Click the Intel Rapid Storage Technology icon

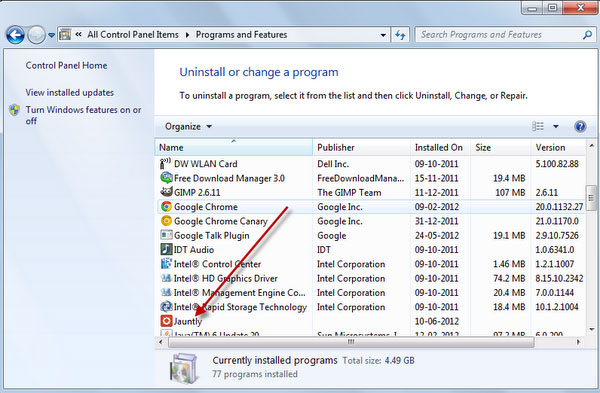166,307
